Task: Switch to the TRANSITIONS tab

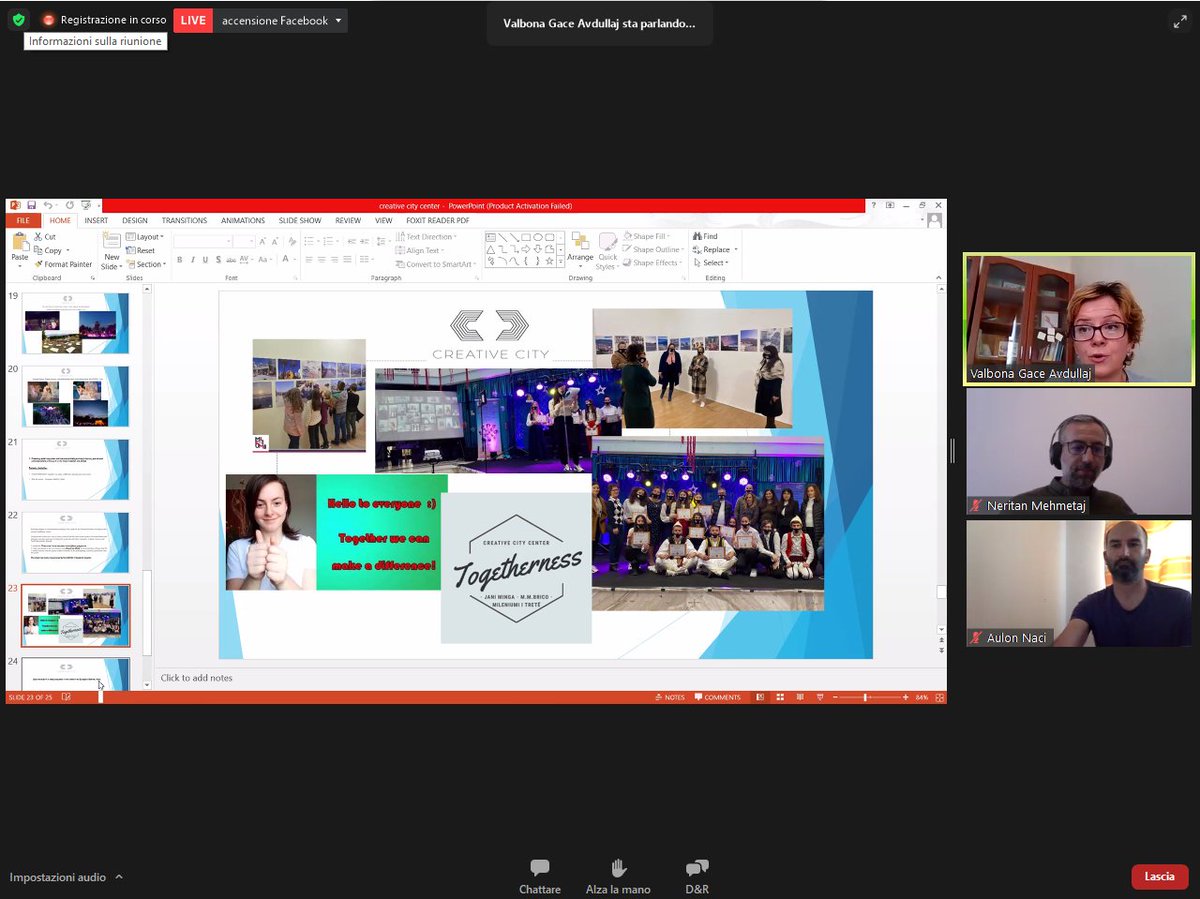Action: coord(184,220)
